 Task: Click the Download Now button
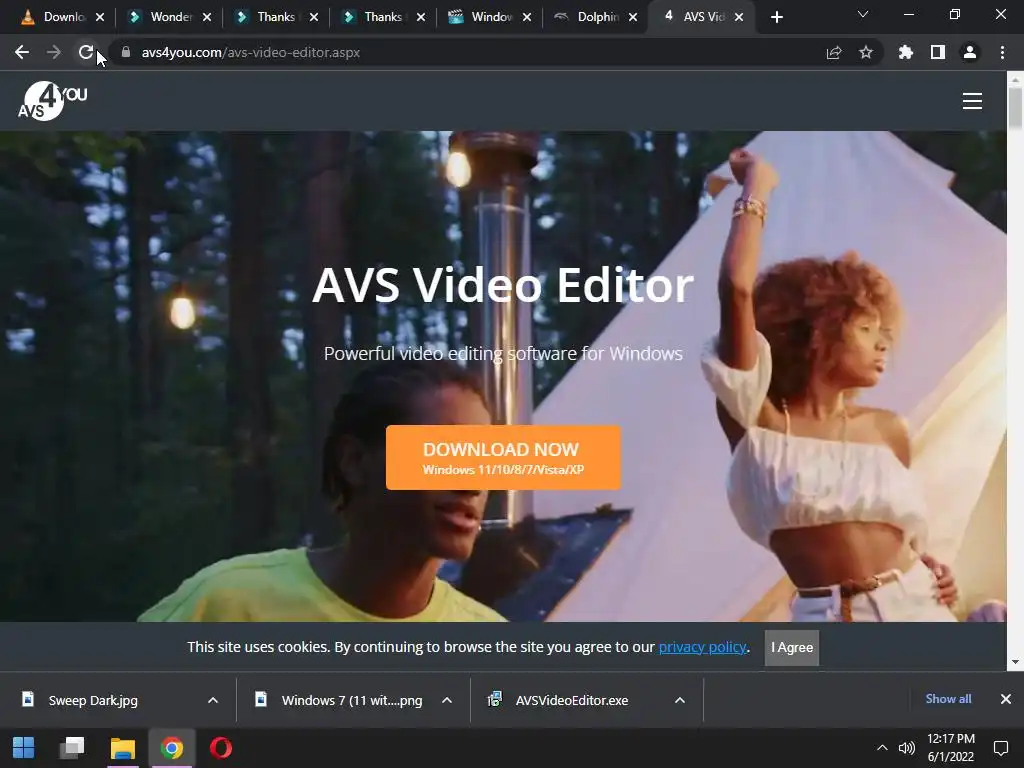[x=503, y=458]
